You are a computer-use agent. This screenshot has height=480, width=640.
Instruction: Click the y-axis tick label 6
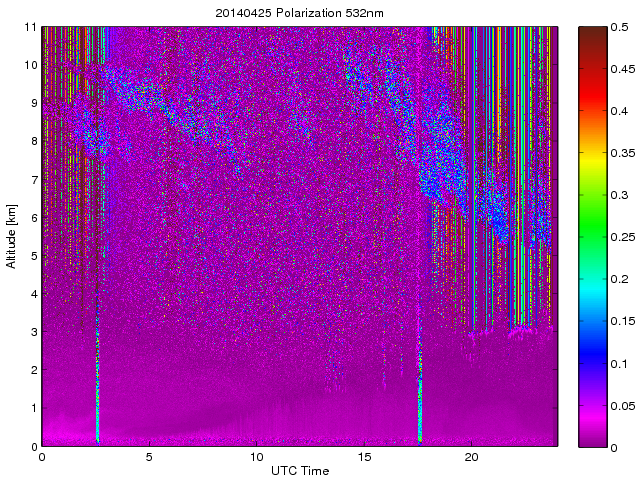(x=33, y=218)
